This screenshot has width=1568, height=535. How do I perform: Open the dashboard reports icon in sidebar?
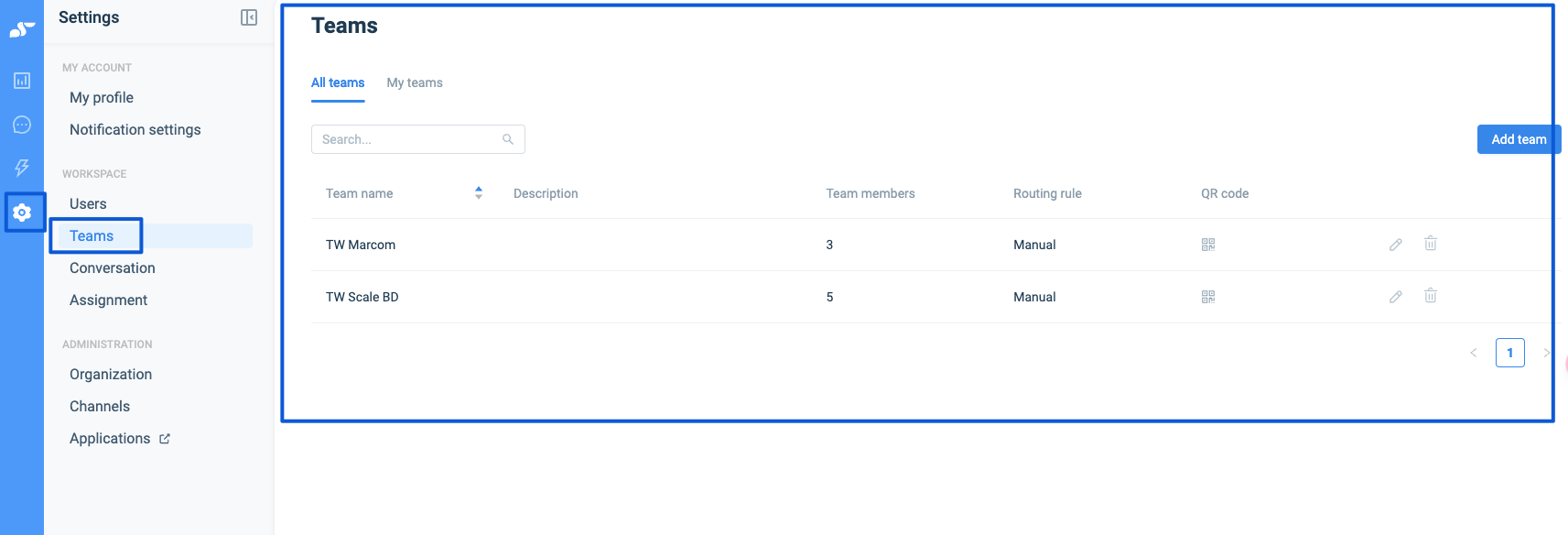pyautogui.click(x=22, y=81)
